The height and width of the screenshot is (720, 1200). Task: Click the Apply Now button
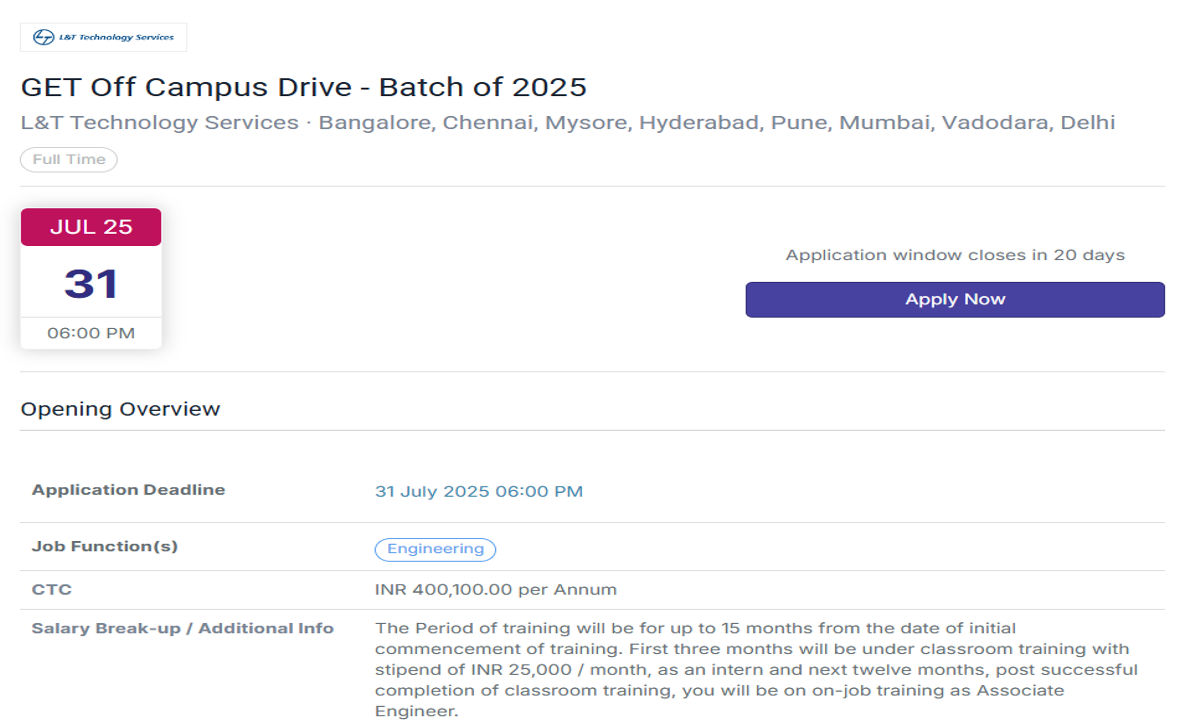(955, 299)
